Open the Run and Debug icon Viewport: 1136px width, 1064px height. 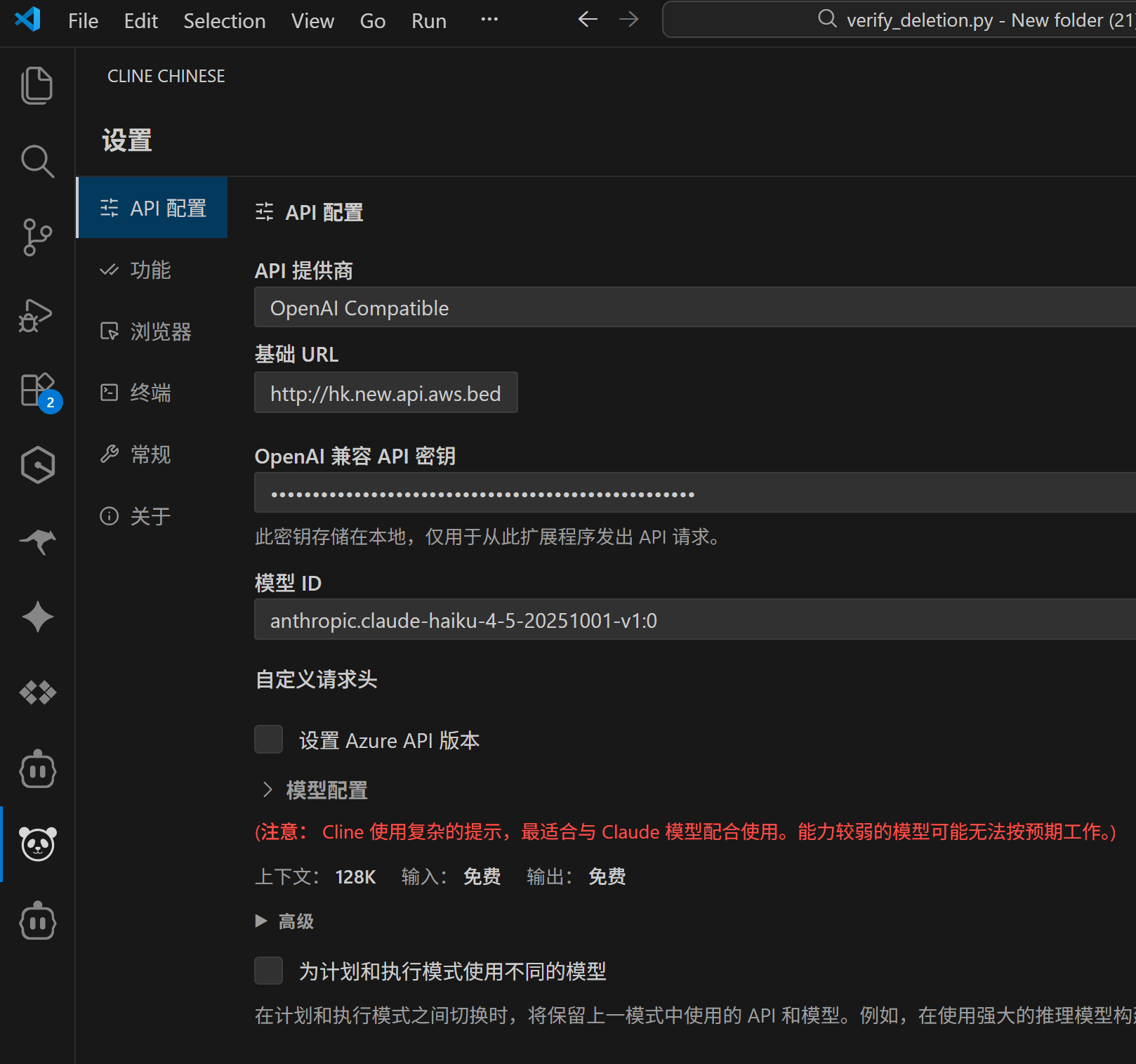(37, 316)
